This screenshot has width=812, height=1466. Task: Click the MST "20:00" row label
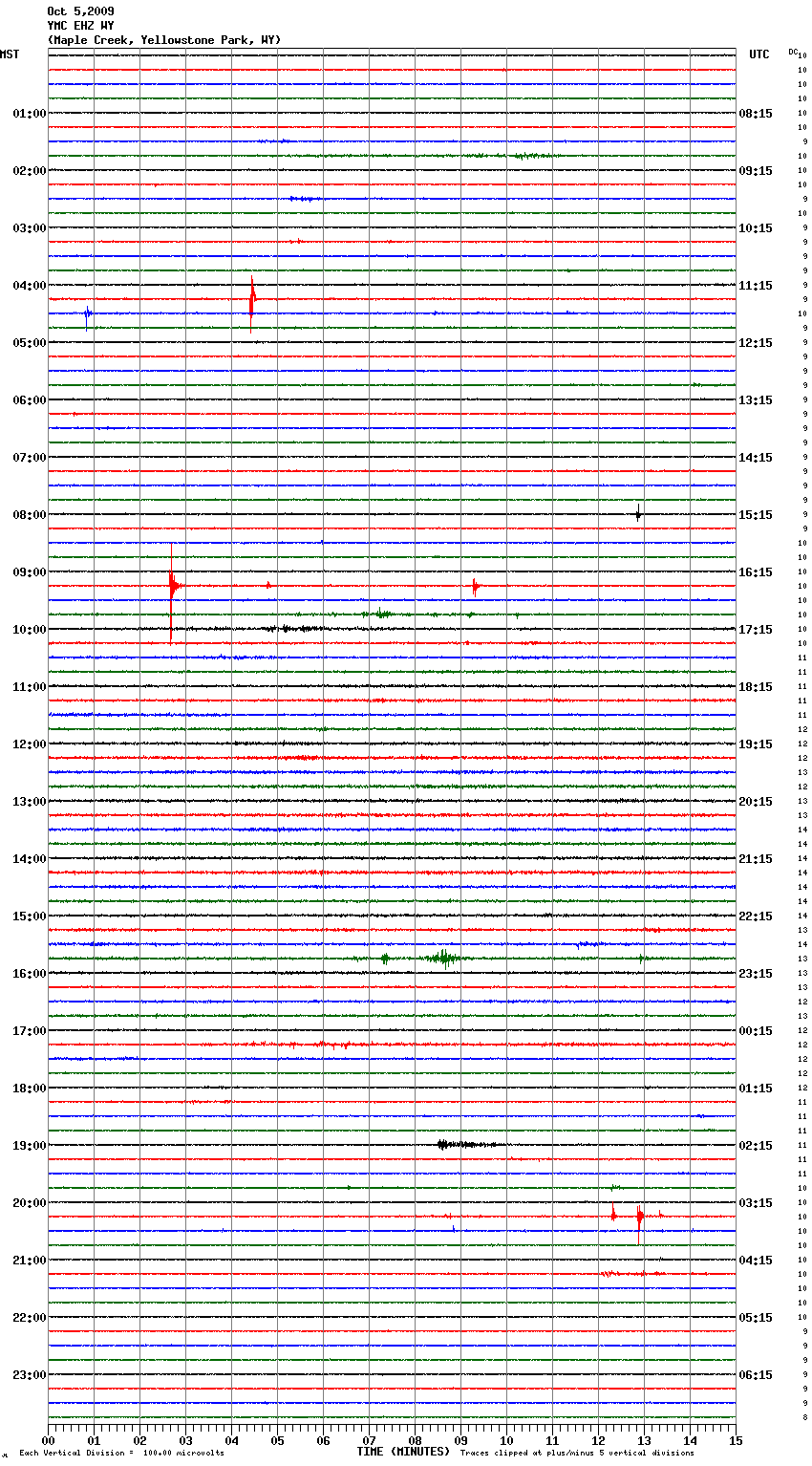[x=30, y=1203]
